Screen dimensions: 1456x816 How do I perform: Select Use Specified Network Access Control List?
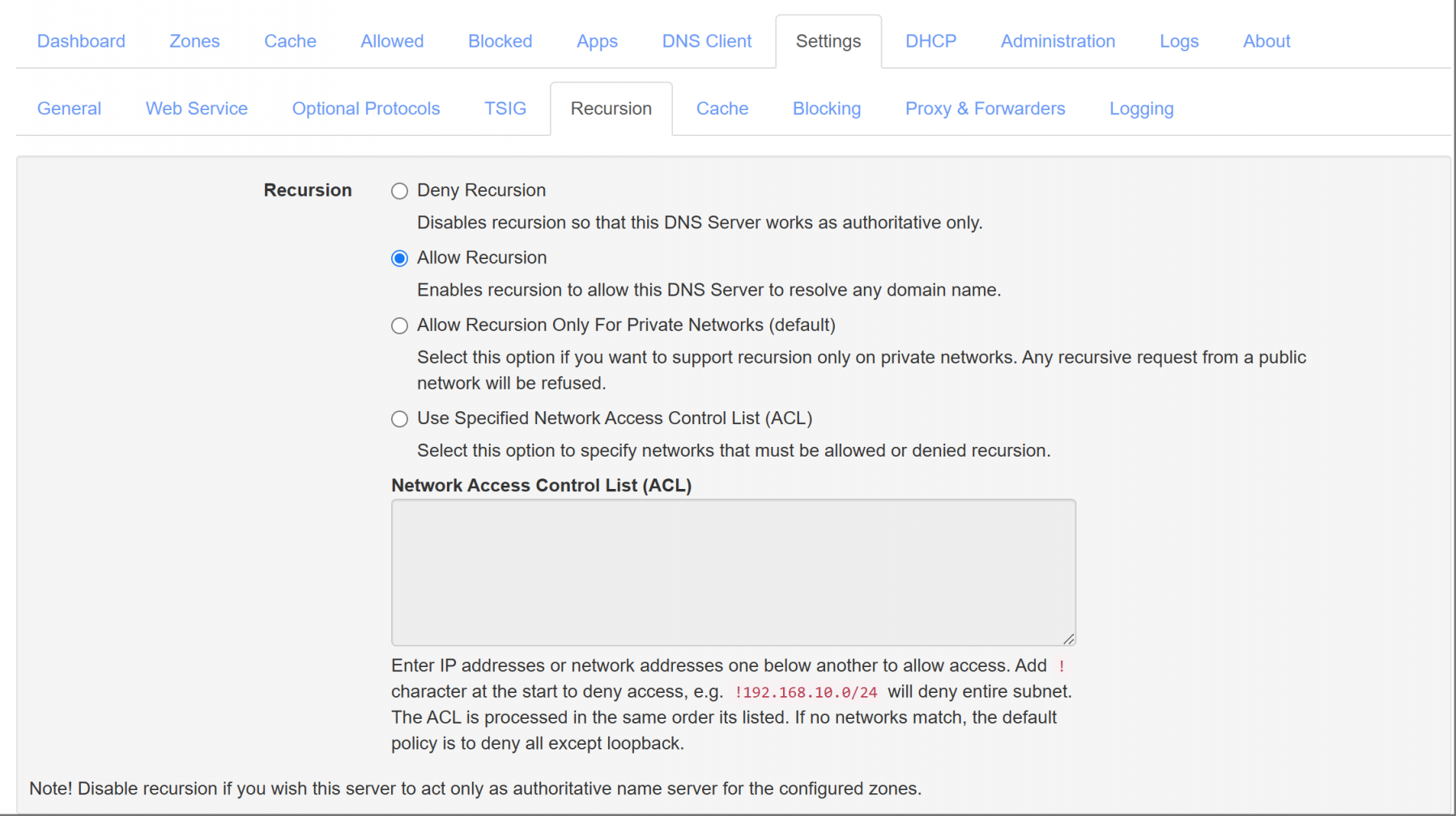click(399, 419)
